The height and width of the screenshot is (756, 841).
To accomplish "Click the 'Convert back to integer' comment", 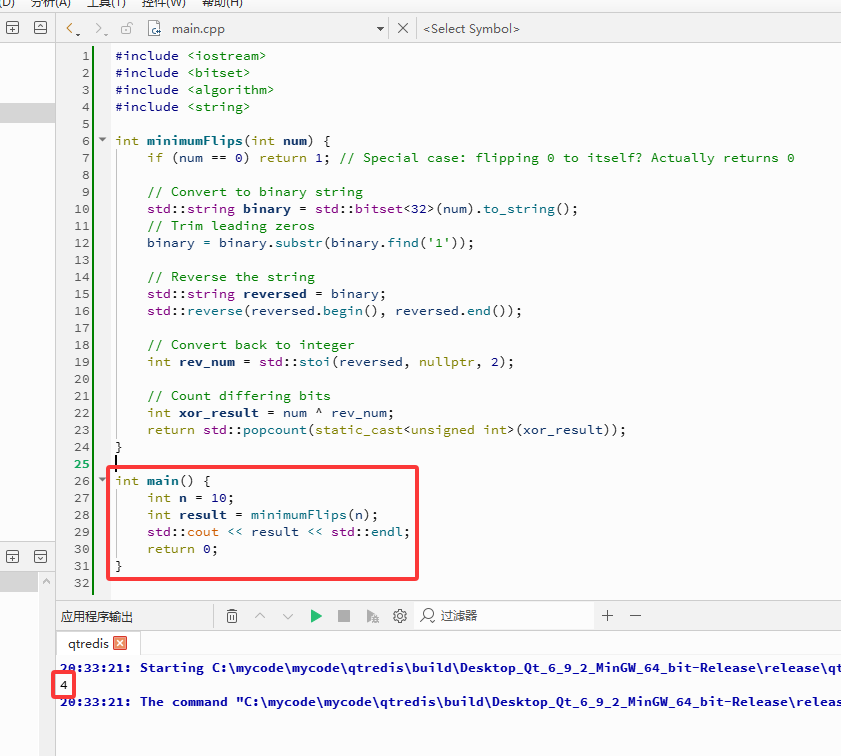I will pyautogui.click(x=250, y=345).
